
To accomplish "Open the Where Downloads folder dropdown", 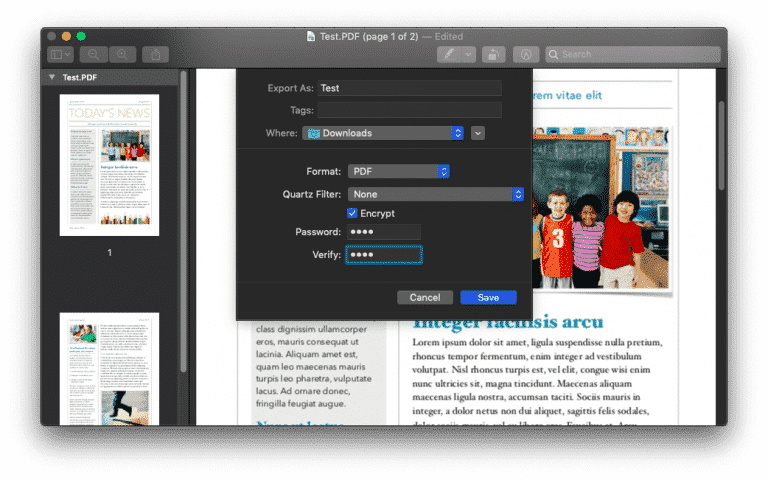I will 385,133.
